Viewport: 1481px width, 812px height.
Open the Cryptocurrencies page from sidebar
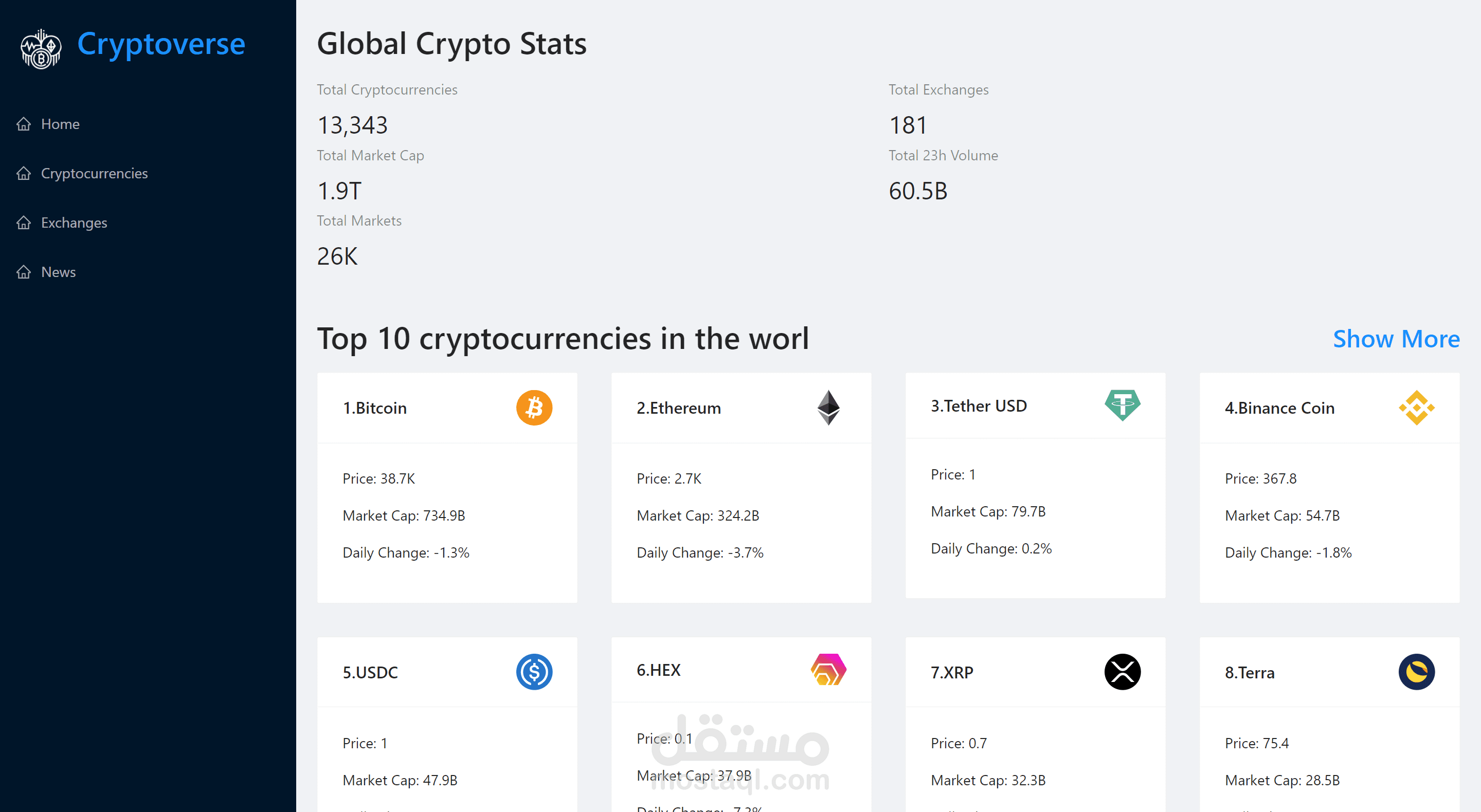tap(94, 173)
